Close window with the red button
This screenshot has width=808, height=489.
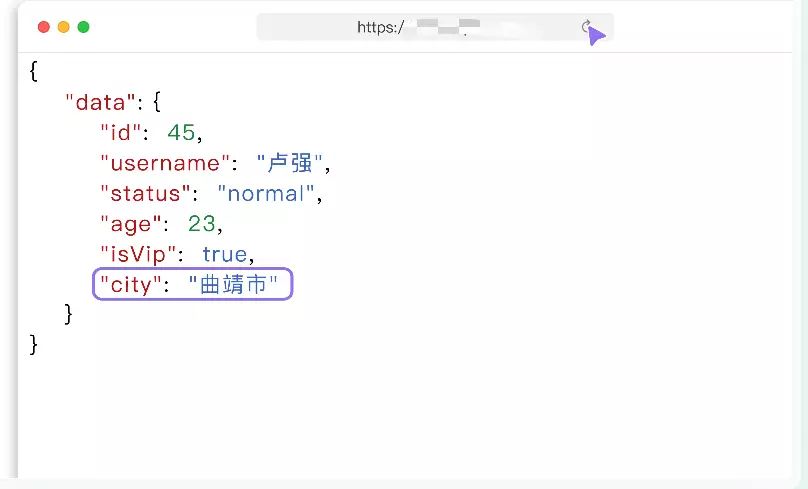point(44,27)
